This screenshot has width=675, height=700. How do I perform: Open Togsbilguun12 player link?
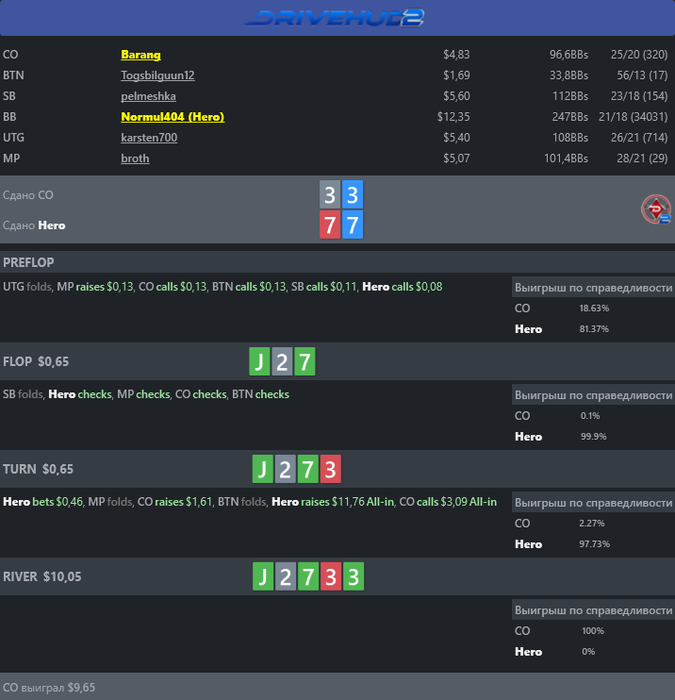157,75
